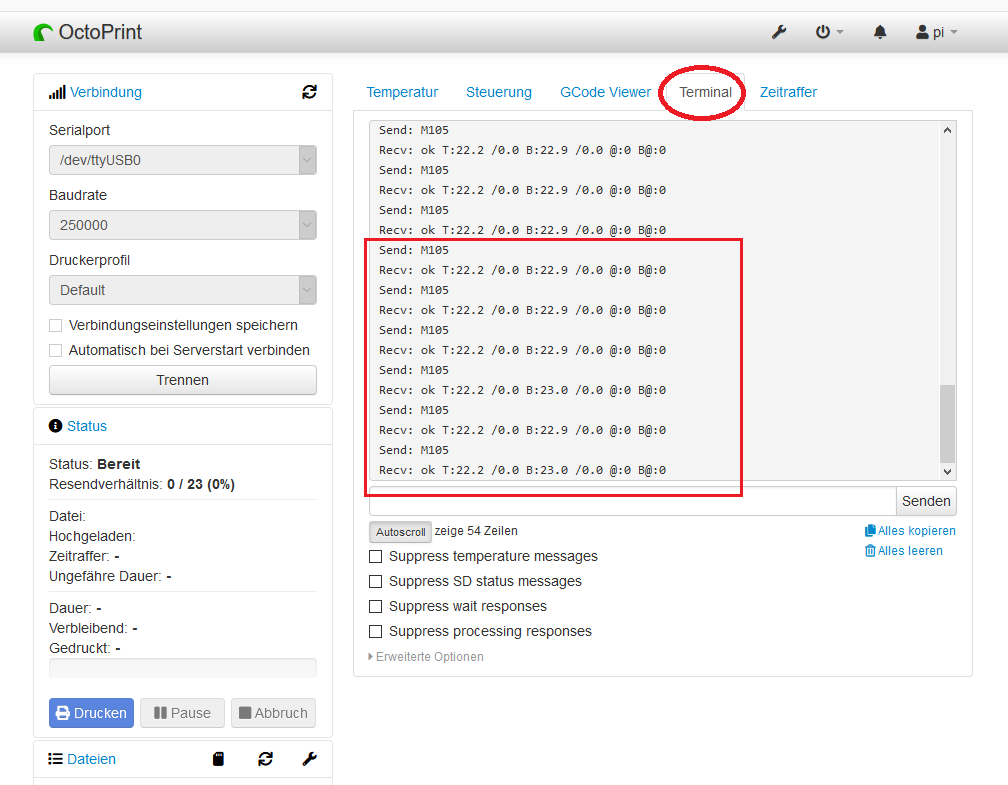
Task: Refresh the serial connection list
Action: (x=309, y=92)
